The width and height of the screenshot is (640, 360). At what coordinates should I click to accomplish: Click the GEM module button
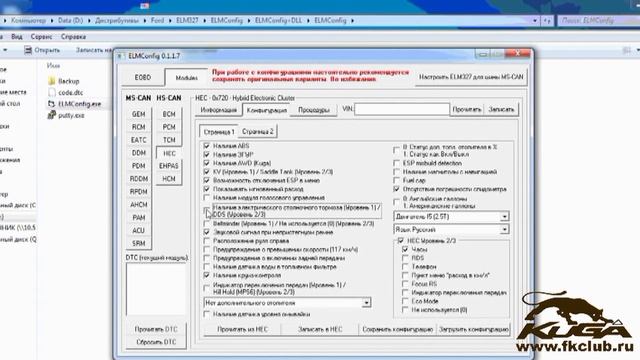[138, 114]
